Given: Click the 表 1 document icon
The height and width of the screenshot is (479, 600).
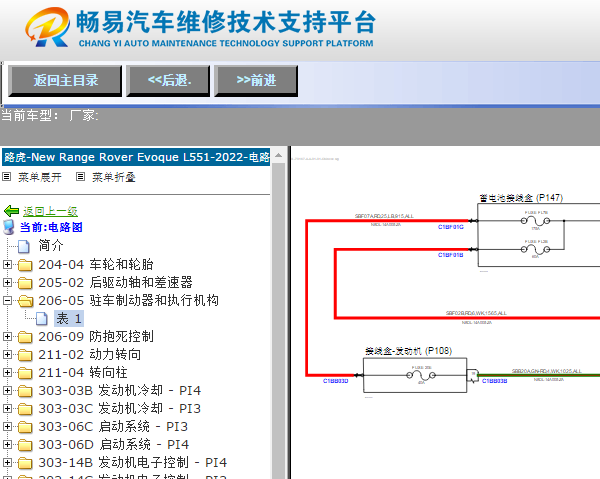Looking at the screenshot, I should 42,319.
